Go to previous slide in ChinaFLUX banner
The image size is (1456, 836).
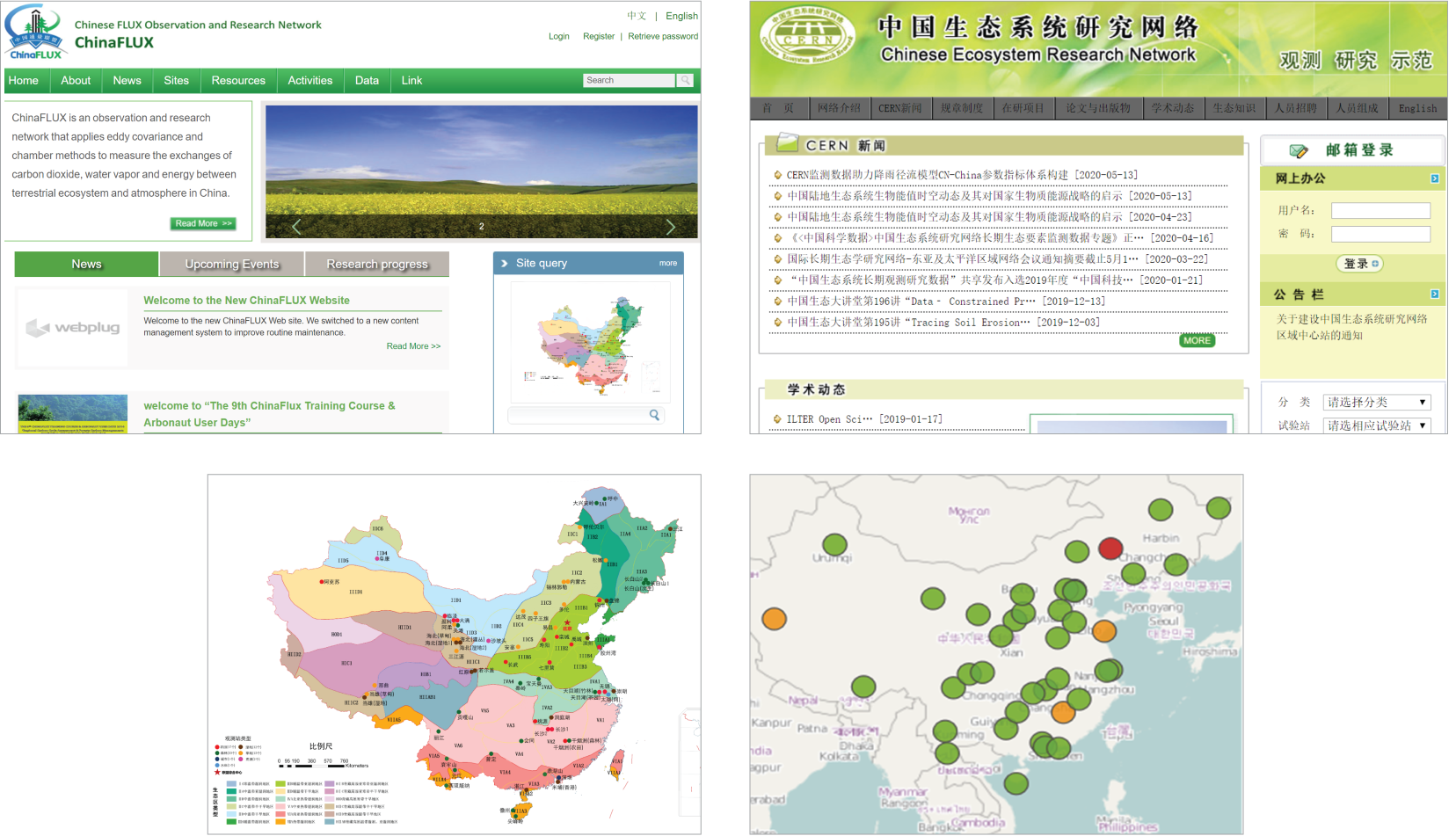coord(296,227)
